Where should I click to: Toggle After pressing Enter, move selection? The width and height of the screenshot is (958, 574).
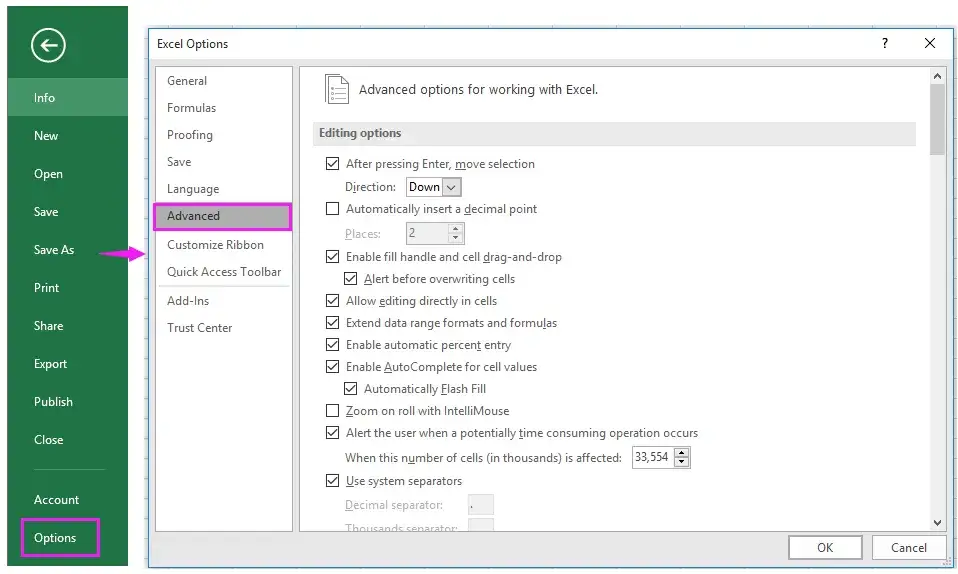pyautogui.click(x=333, y=164)
